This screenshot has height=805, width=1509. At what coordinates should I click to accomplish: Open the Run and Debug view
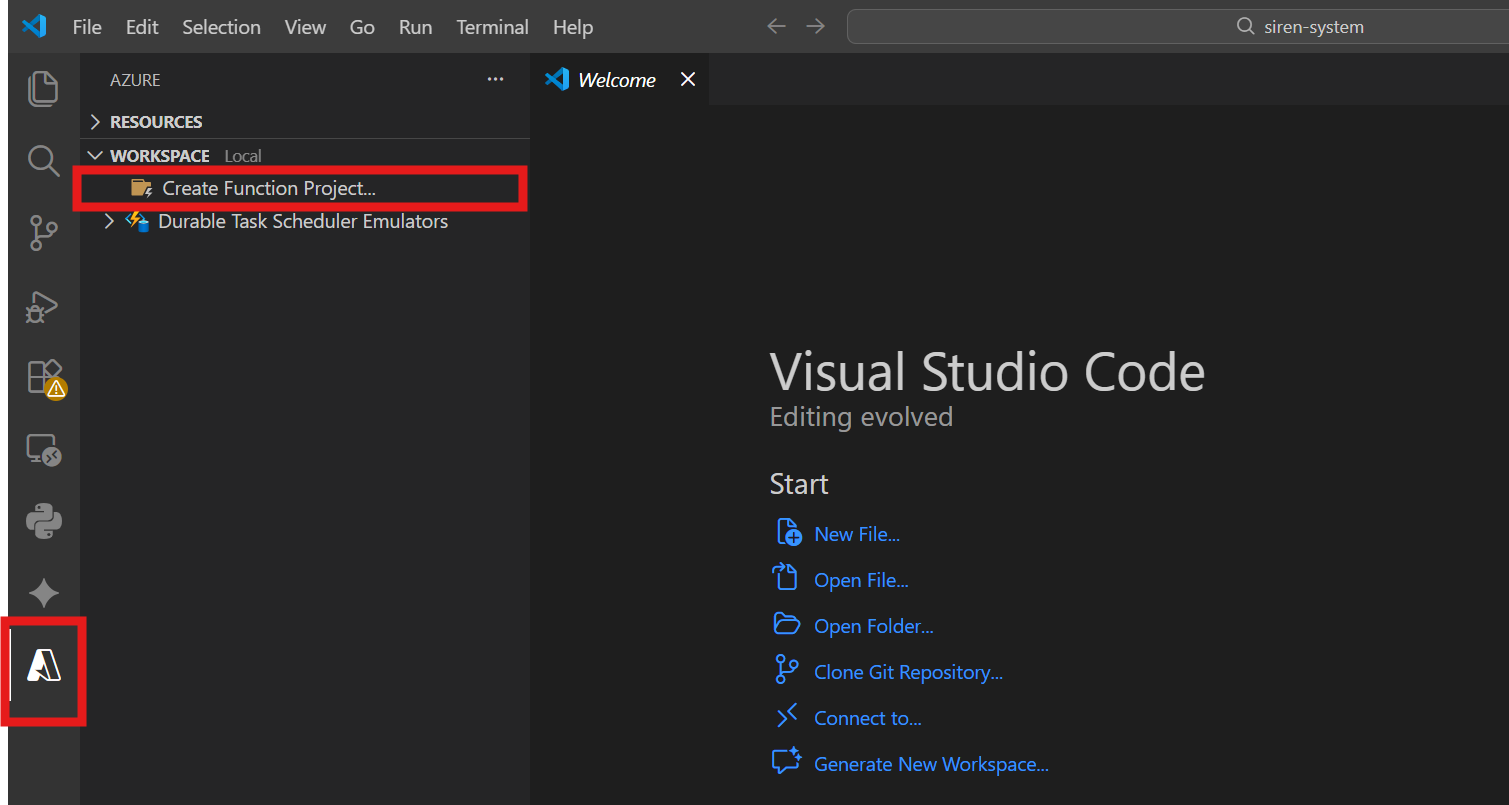point(43,306)
